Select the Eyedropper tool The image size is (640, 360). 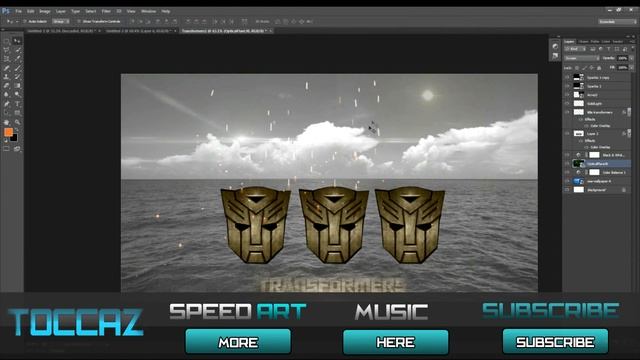(x=17, y=59)
